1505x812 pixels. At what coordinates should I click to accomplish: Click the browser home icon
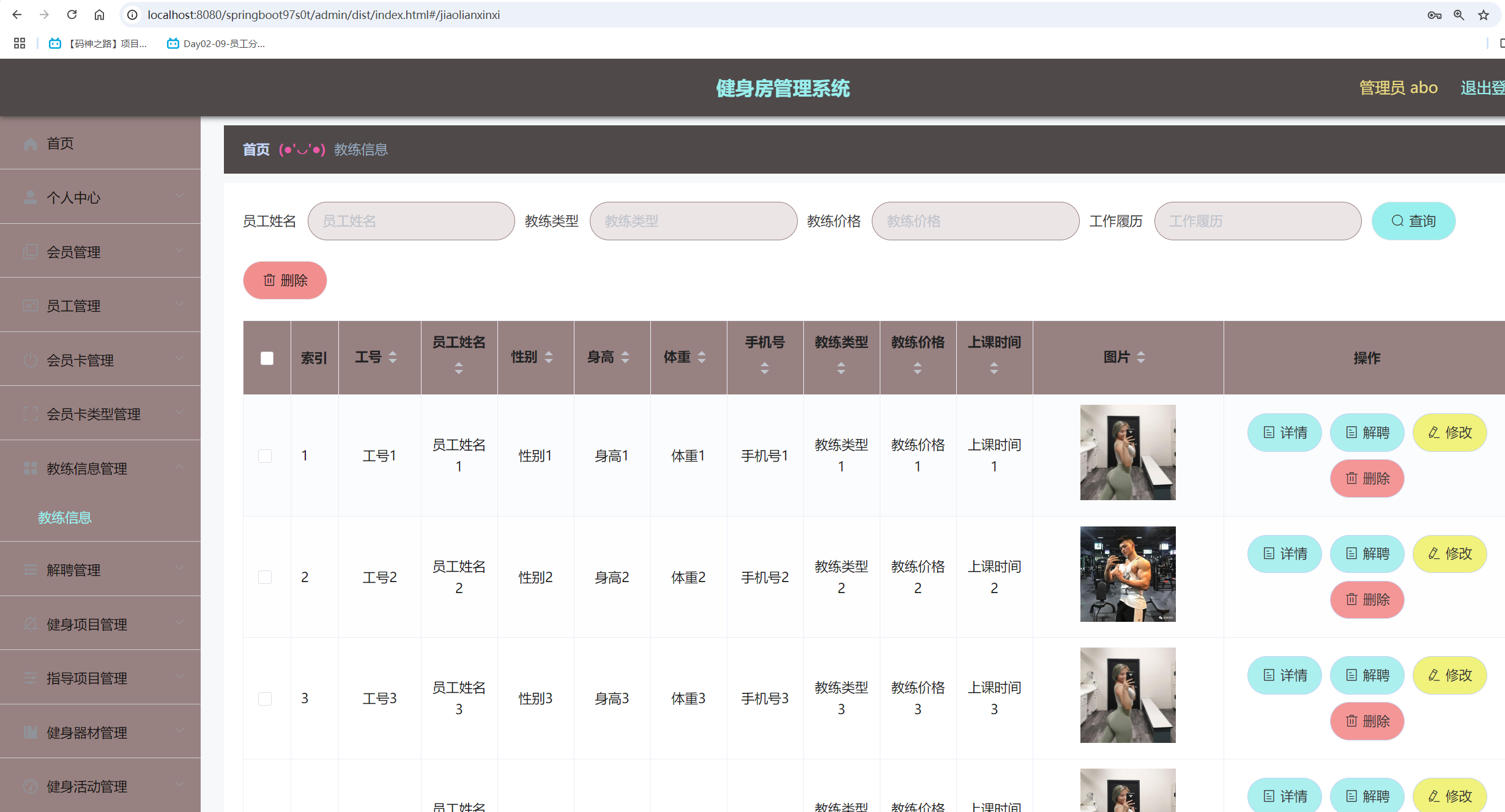pyautogui.click(x=99, y=15)
